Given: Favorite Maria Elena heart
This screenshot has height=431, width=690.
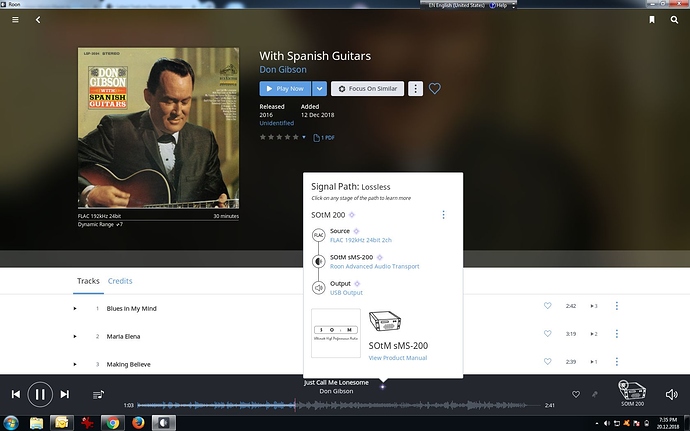Looking at the screenshot, I should (547, 333).
